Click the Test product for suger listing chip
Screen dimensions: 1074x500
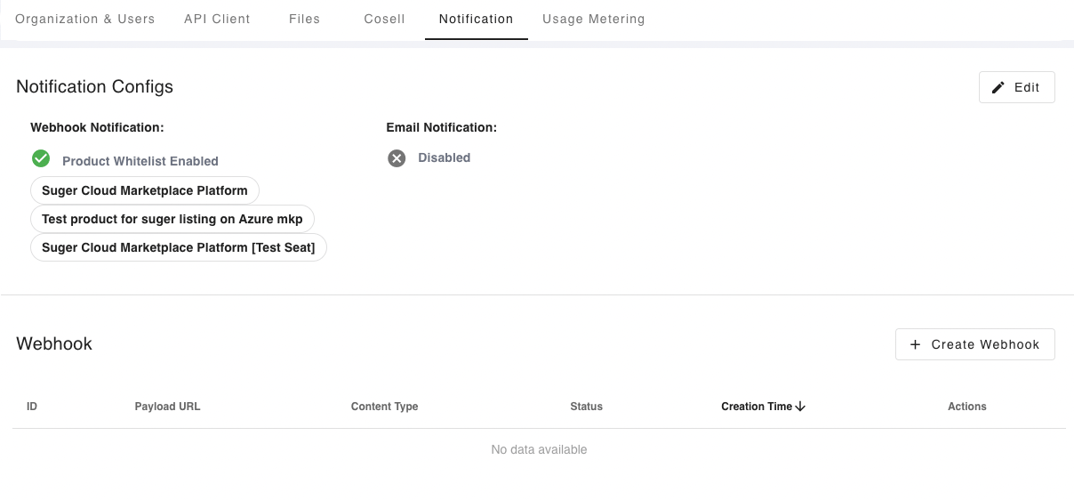pyautogui.click(x=172, y=219)
